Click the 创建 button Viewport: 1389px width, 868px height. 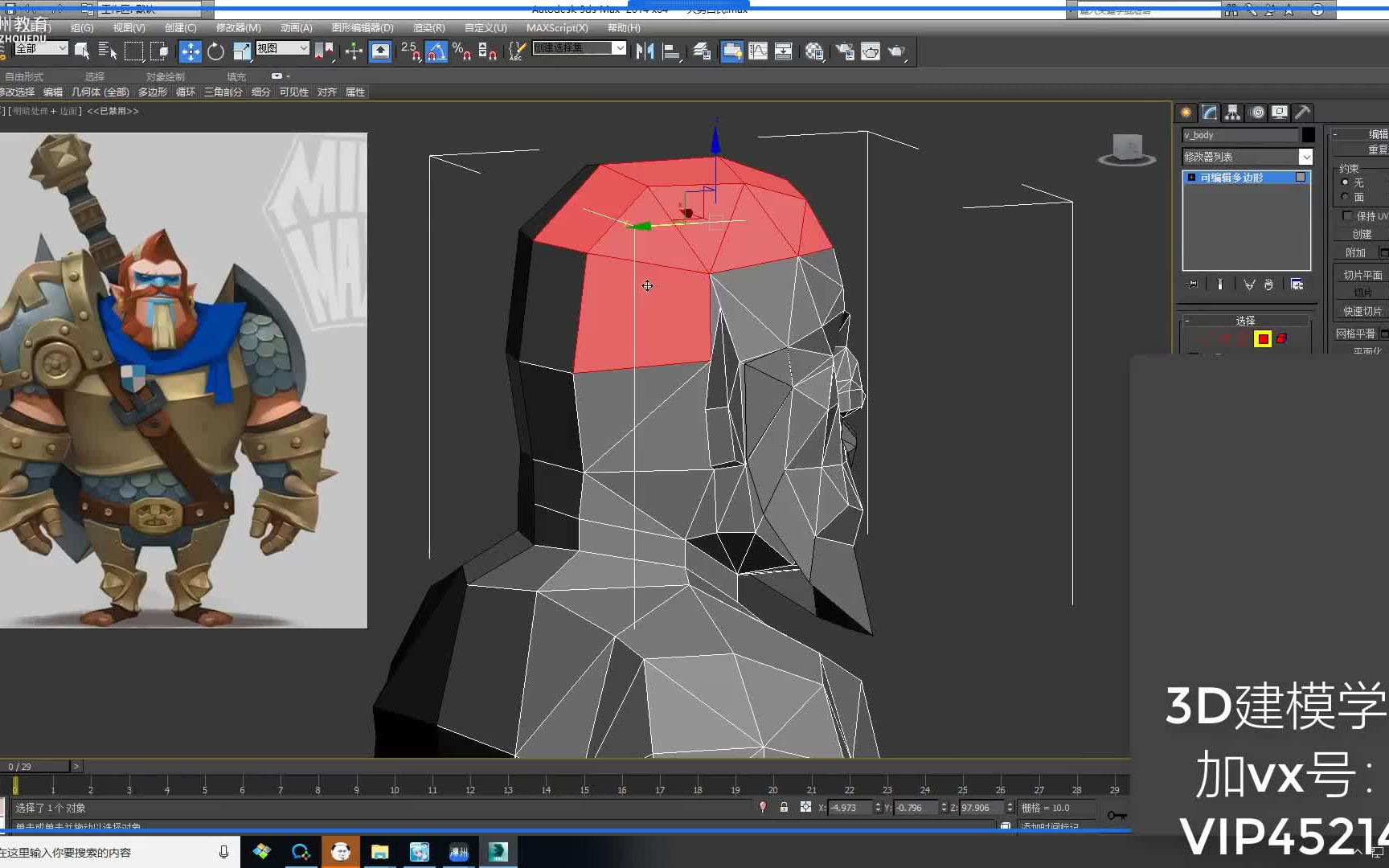(1361, 235)
